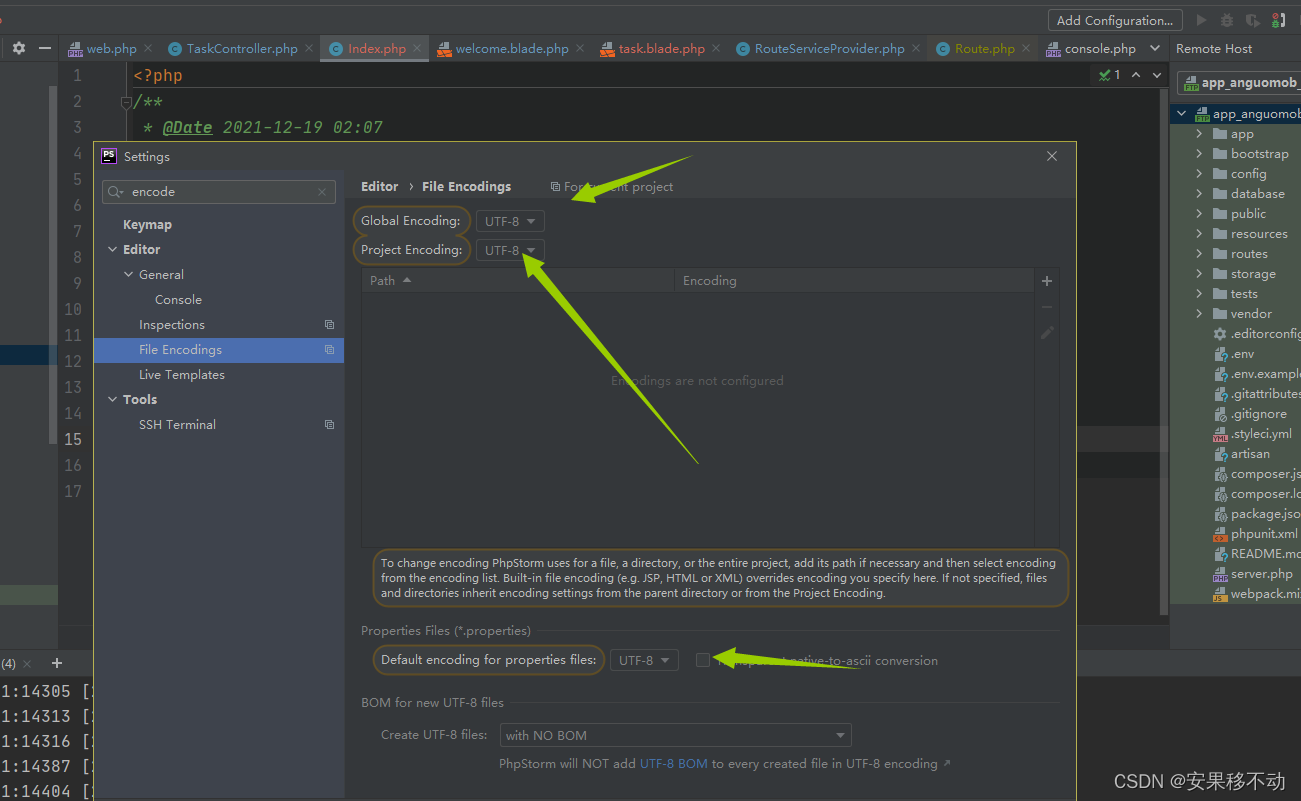Click the Add Configuration... button
Screen dimensions: 1301x801
(1115, 20)
